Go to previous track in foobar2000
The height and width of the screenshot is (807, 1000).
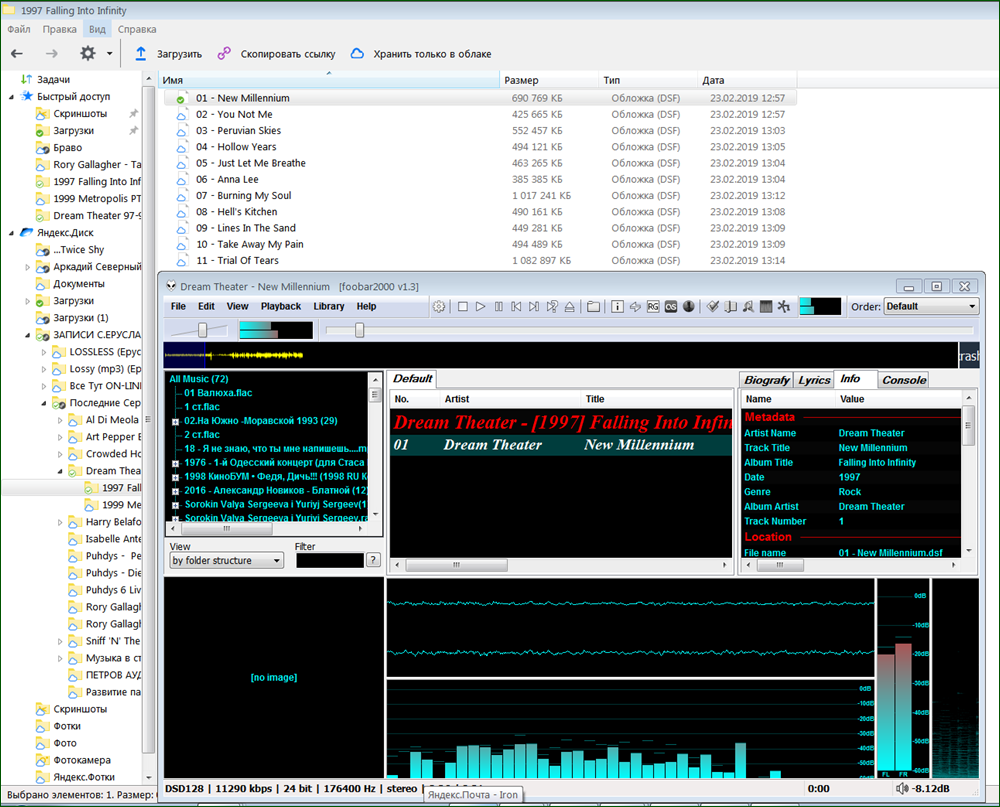pos(517,307)
